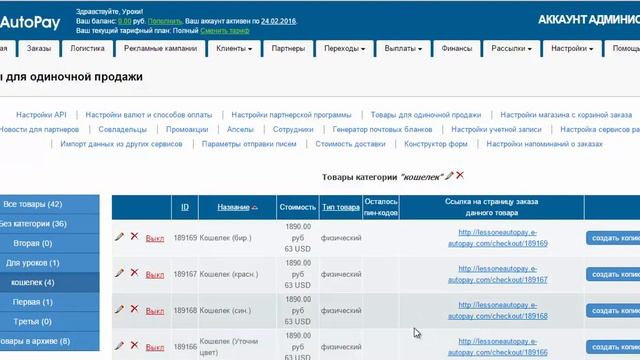The height and width of the screenshot is (360, 640).
Task: Rename category кошелек via pencil icon
Action: [x=449, y=176]
